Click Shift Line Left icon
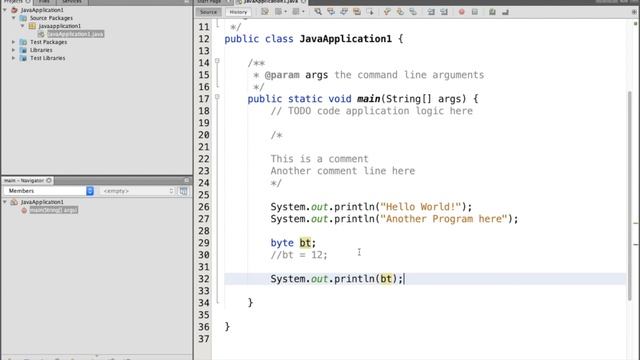Viewport: 640px width, 360px height. [431, 12]
